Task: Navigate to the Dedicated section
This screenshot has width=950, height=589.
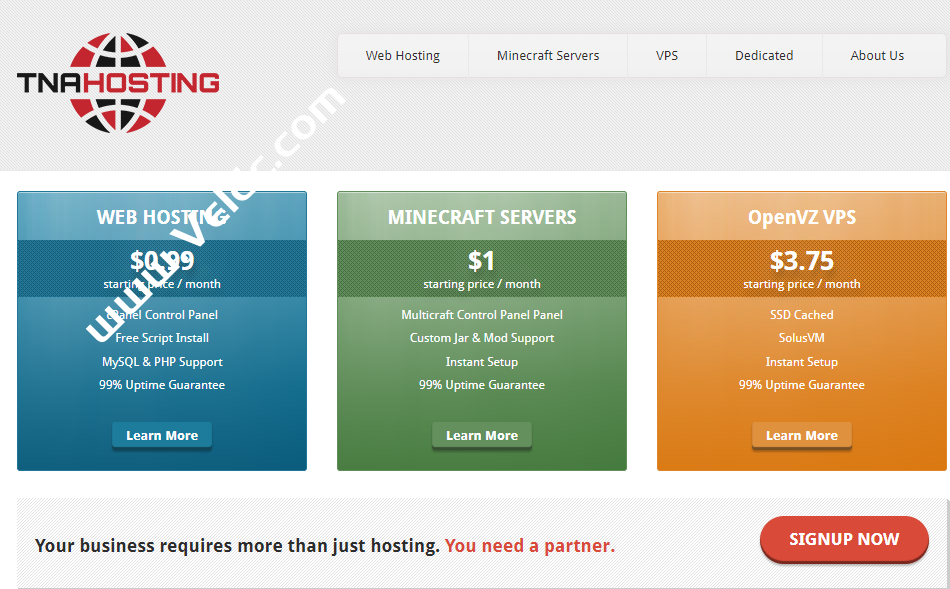Action: pyautogui.click(x=763, y=55)
